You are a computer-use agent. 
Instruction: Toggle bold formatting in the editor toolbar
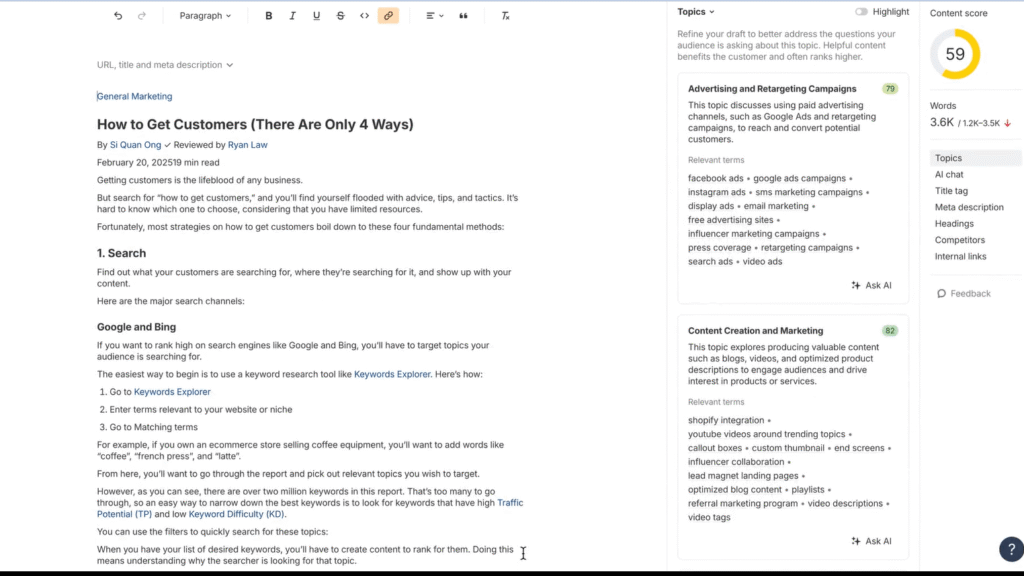[268, 15]
